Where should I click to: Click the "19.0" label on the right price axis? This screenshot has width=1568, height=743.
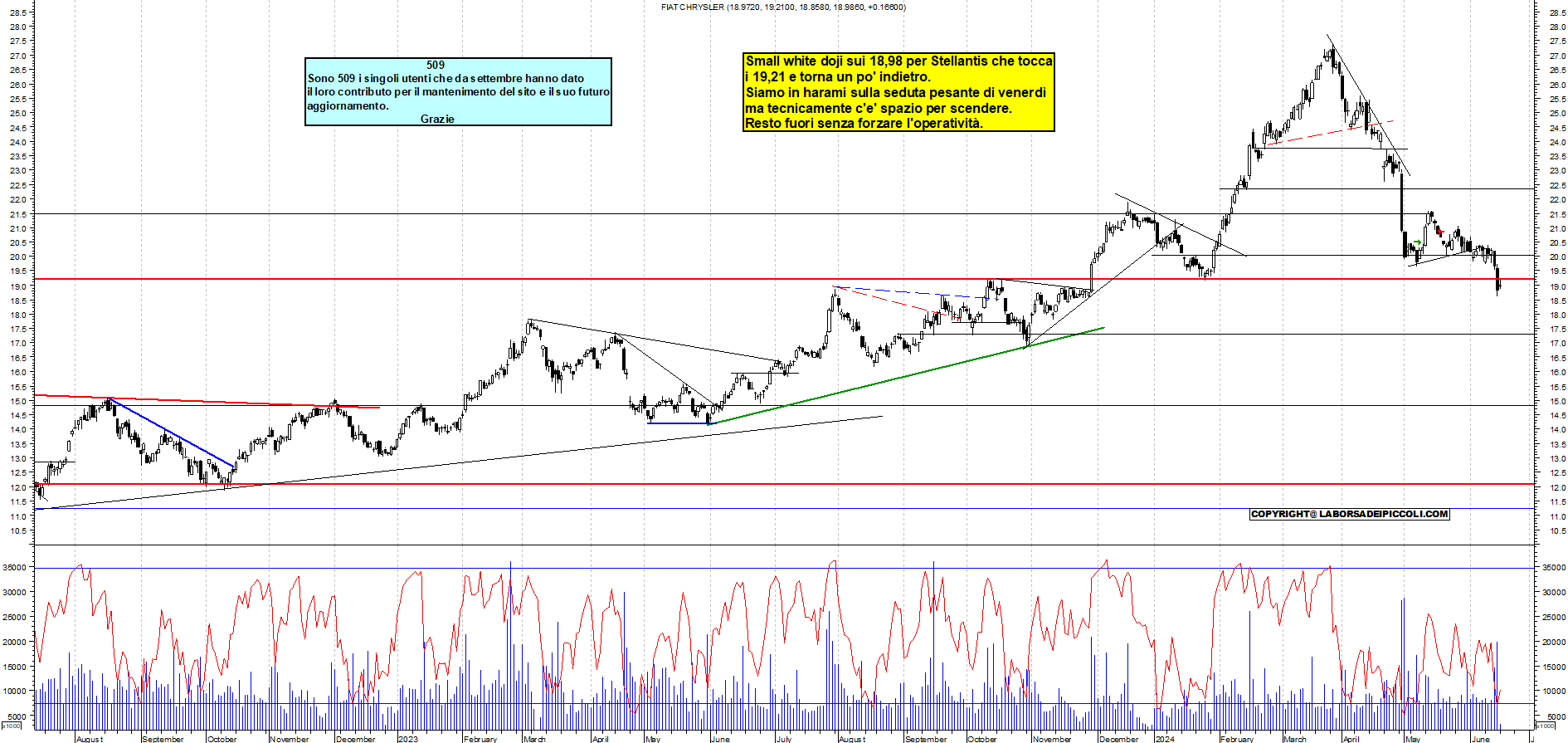pyautogui.click(x=1557, y=286)
